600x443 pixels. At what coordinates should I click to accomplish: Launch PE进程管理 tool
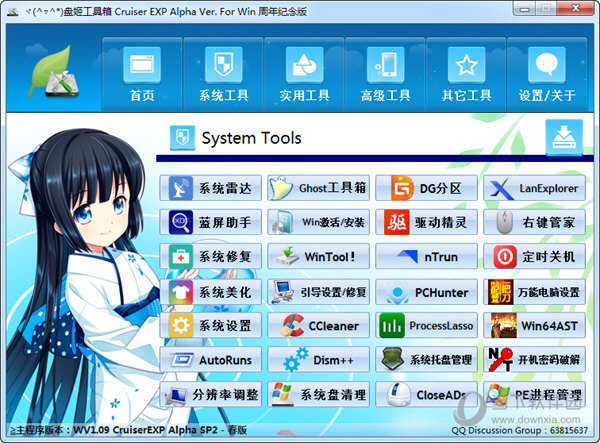click(535, 394)
